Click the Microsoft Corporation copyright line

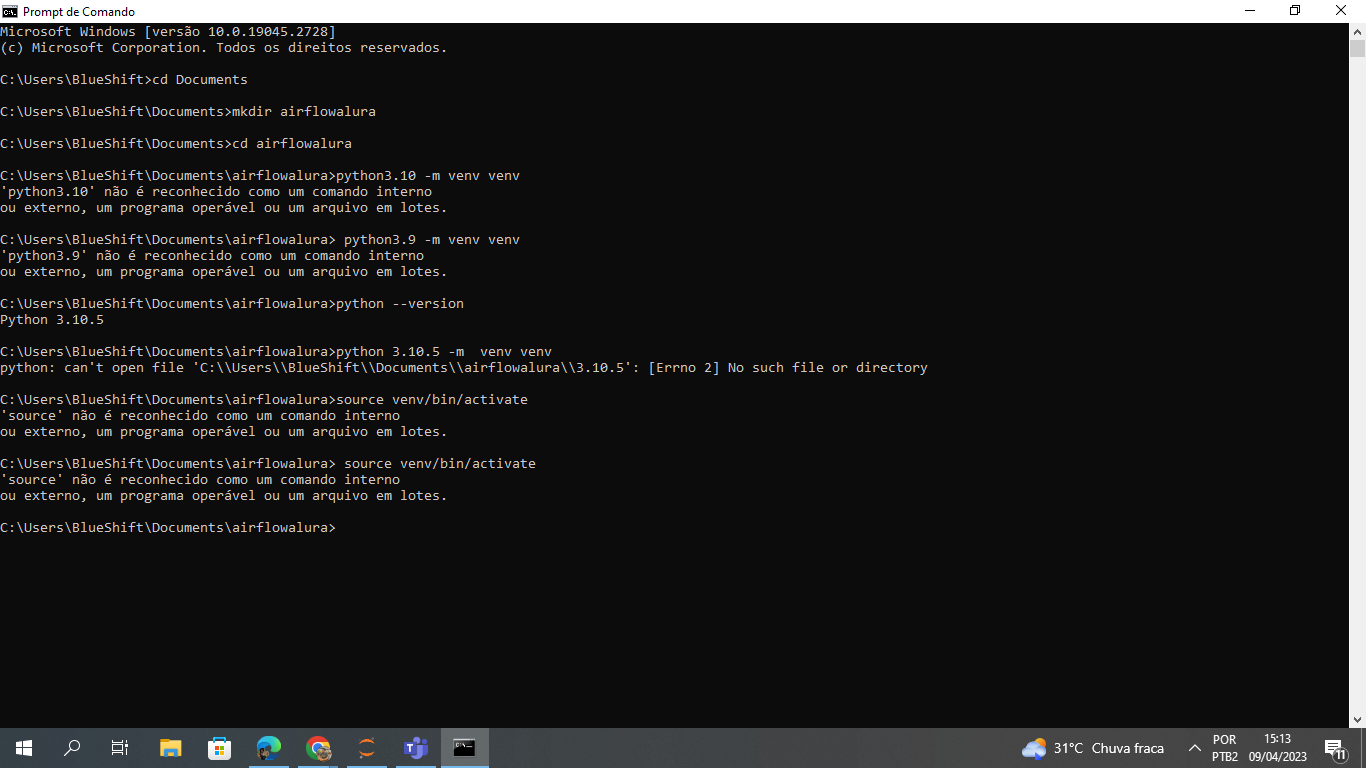point(224,47)
